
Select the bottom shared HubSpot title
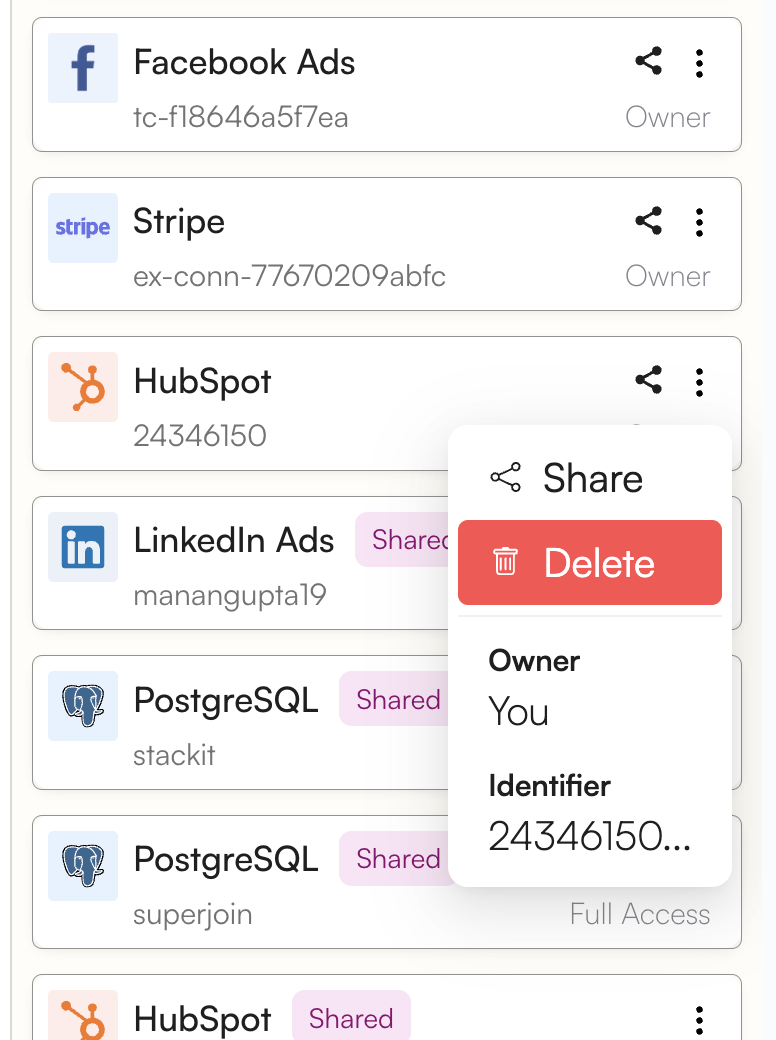pos(202,1019)
